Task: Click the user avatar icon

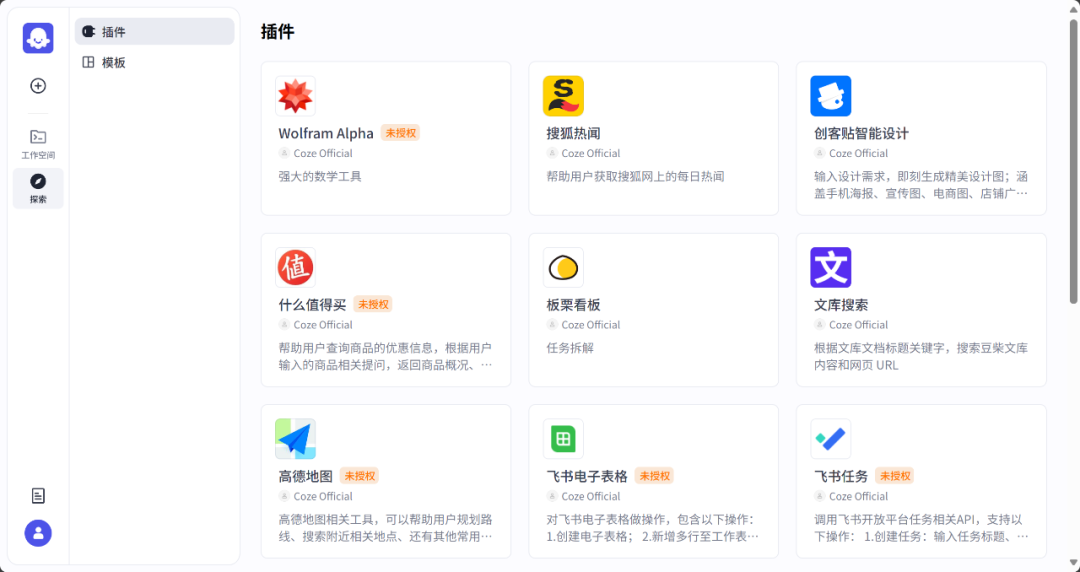Action: coord(38,533)
